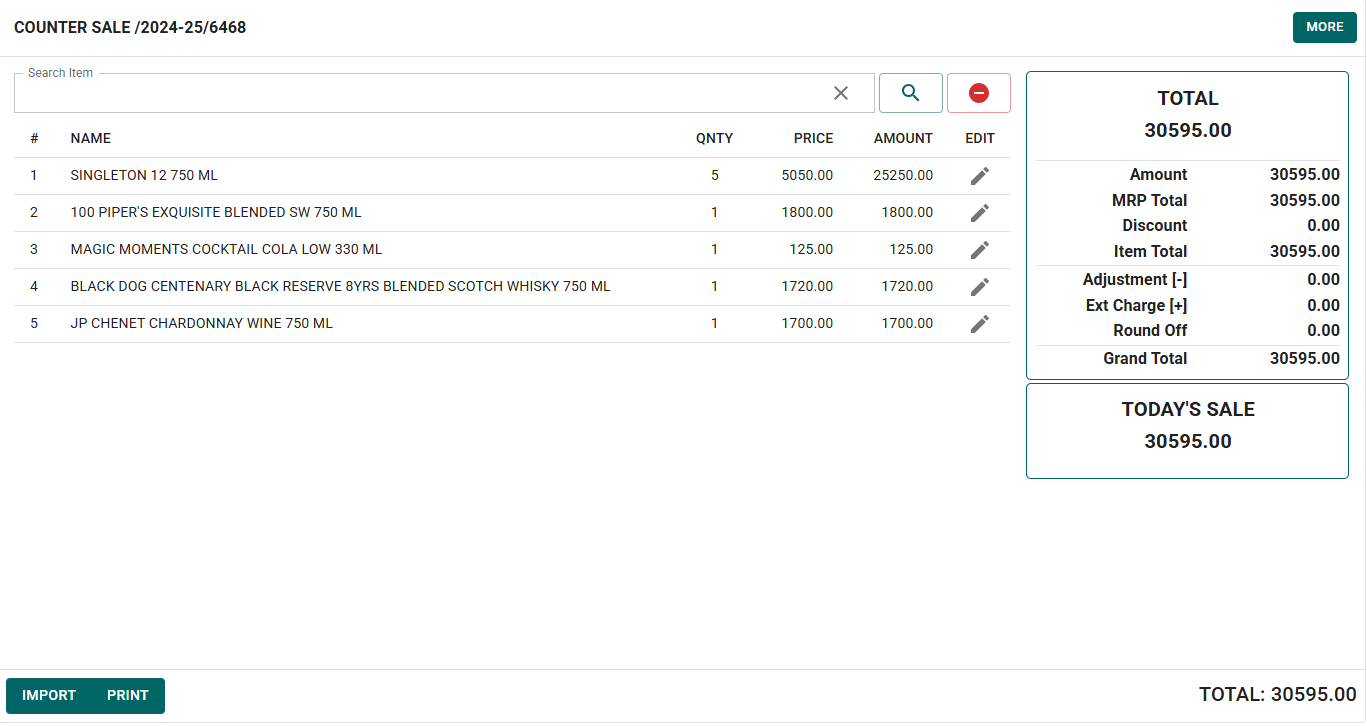Click the TODAY'S SALE heading
Viewport: 1367px width, 726px height.
[1188, 409]
